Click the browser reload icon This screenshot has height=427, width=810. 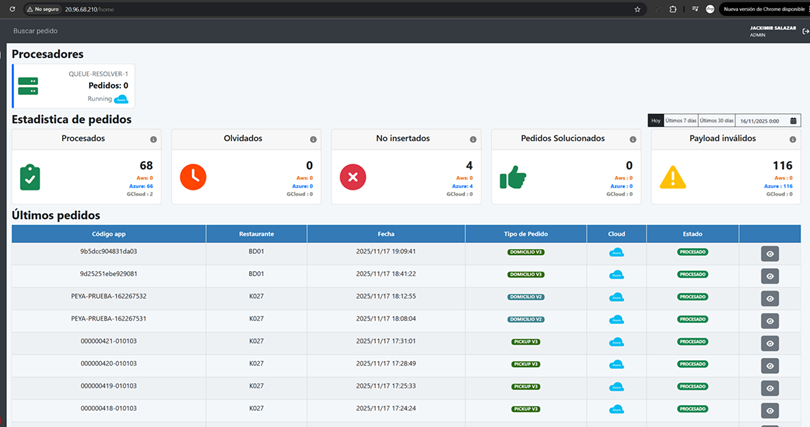point(12,9)
